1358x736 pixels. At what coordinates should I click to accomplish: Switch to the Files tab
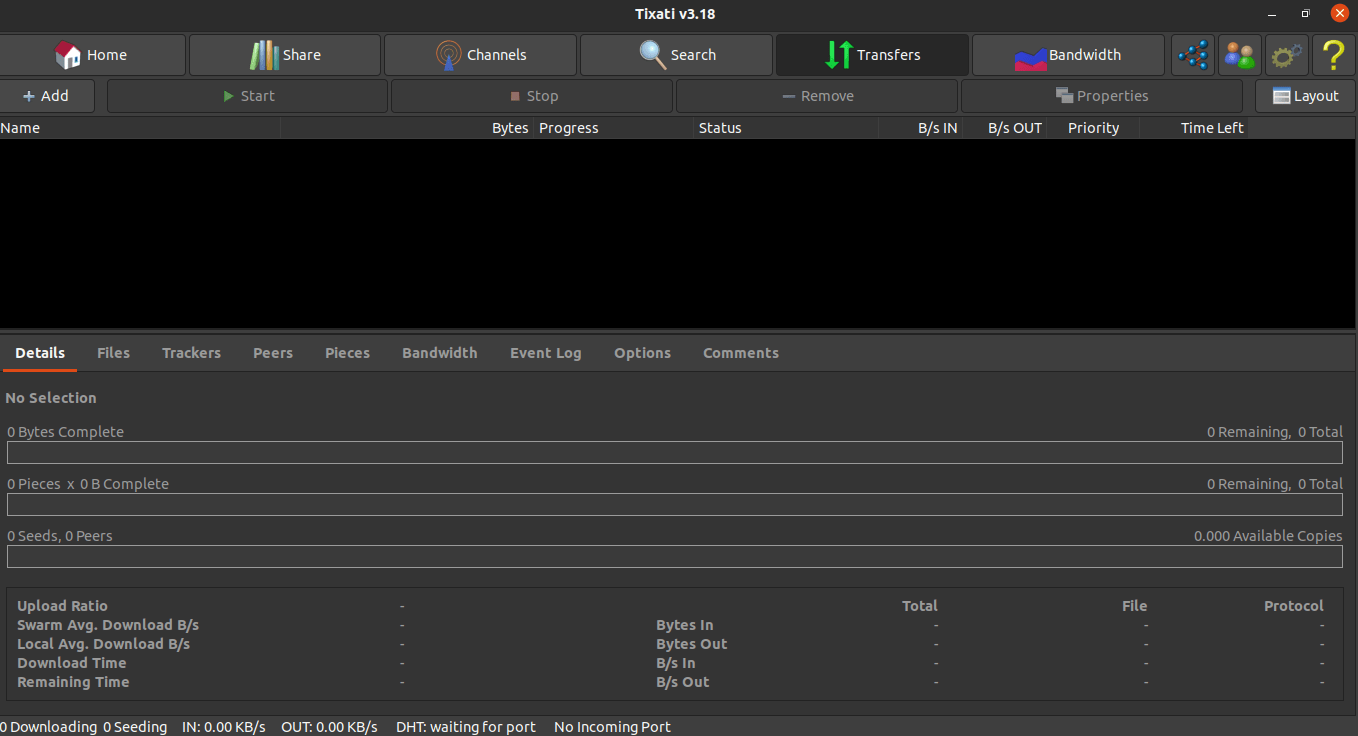(114, 353)
